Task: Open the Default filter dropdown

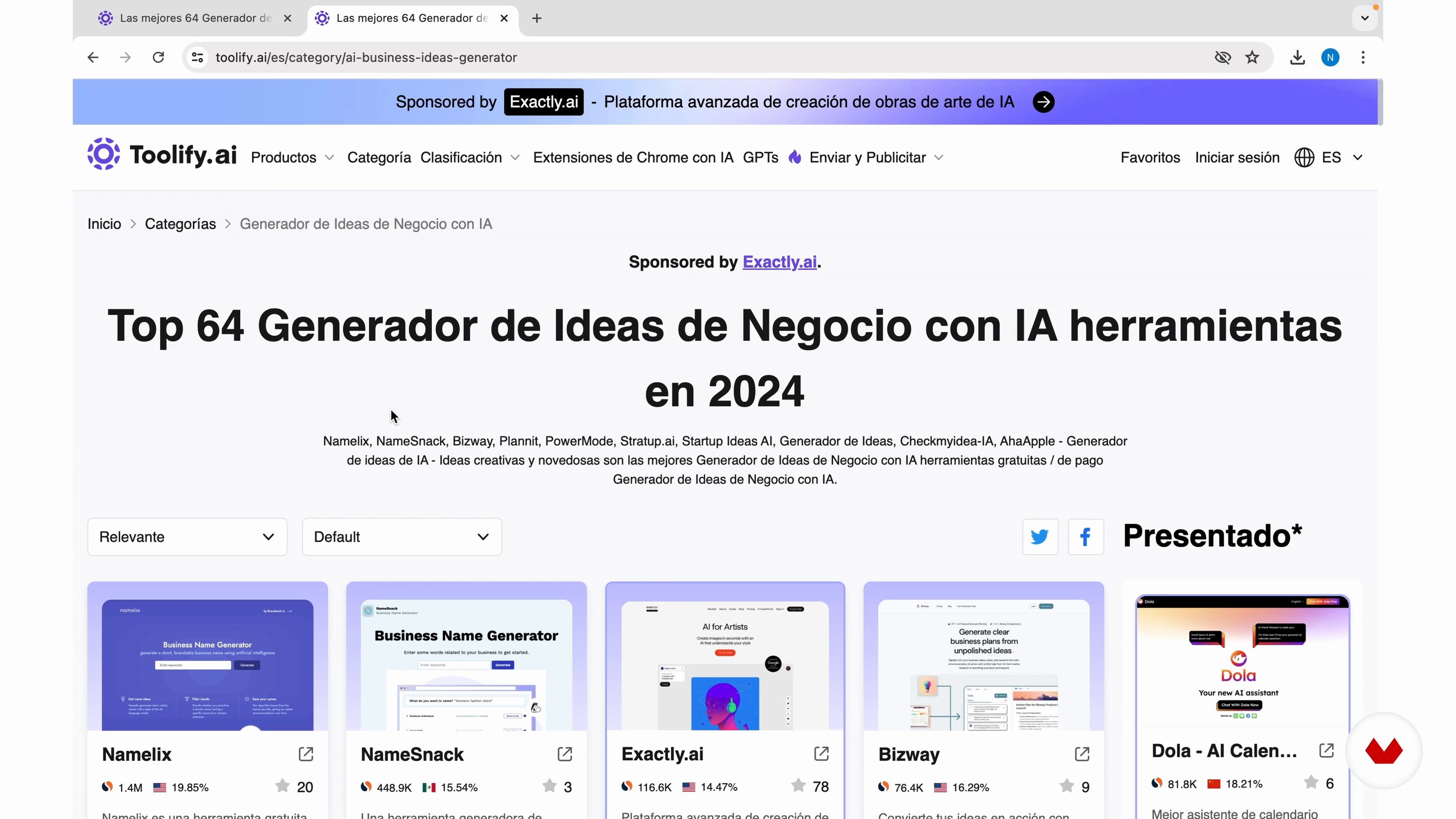Action: click(402, 537)
